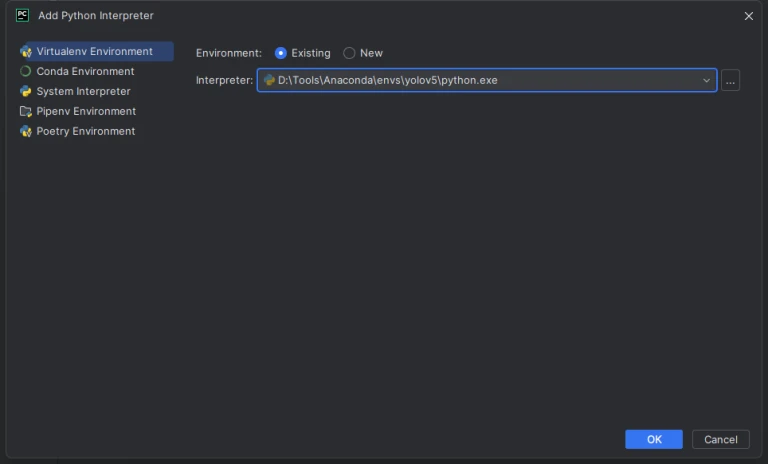
Task: Click the PyCharm logo in title bar
Action: coord(23,16)
